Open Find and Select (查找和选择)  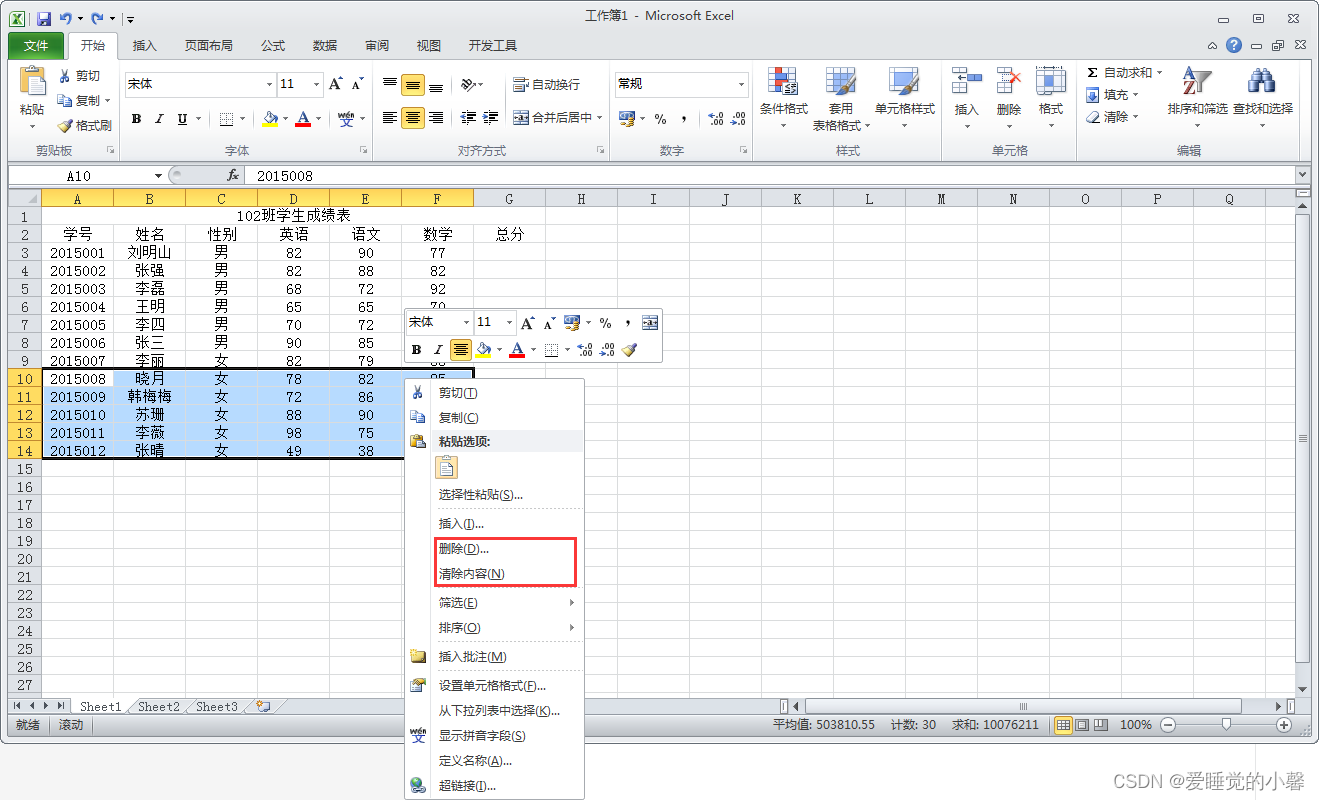(1262, 100)
